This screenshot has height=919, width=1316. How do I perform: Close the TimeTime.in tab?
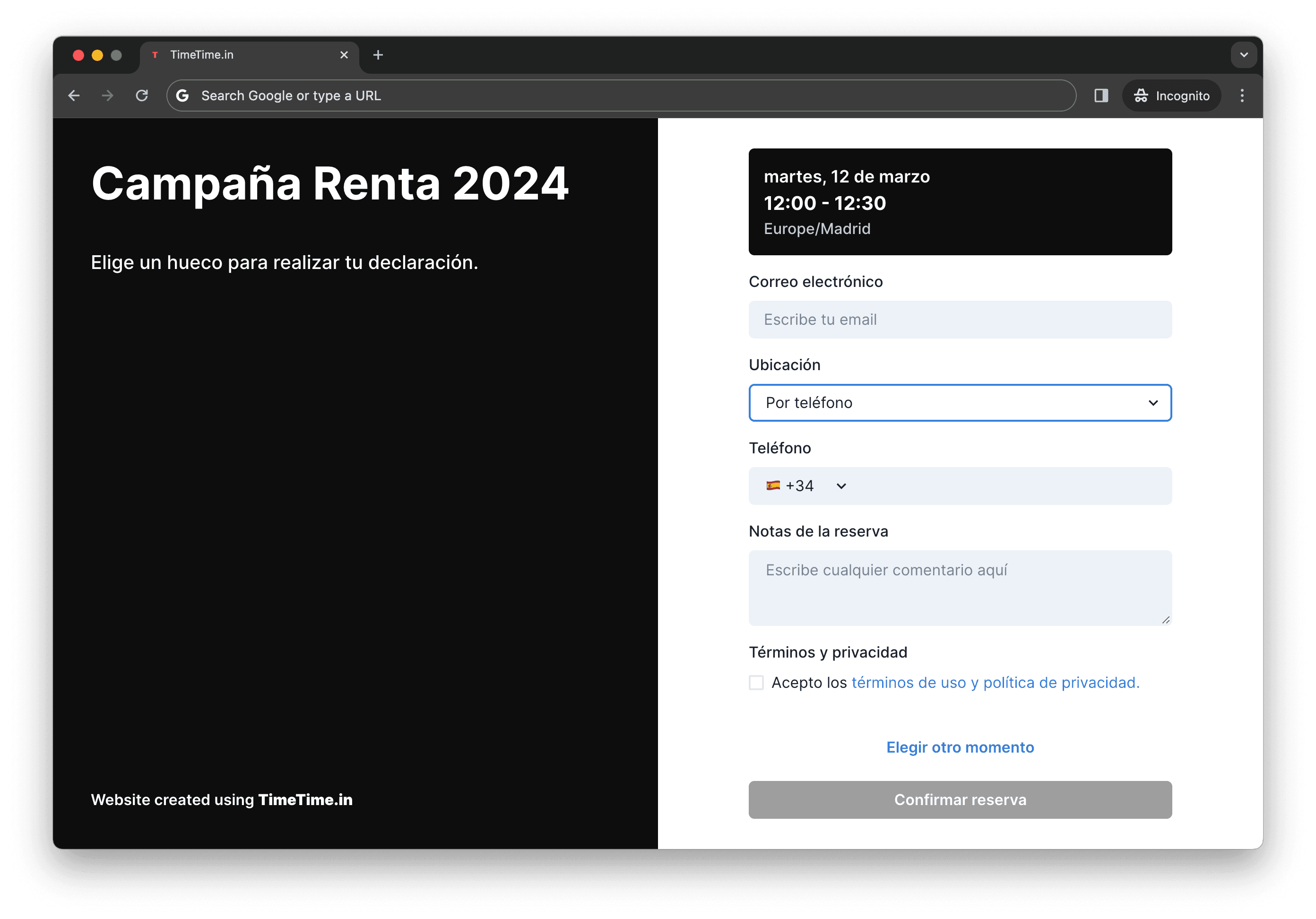pos(344,55)
